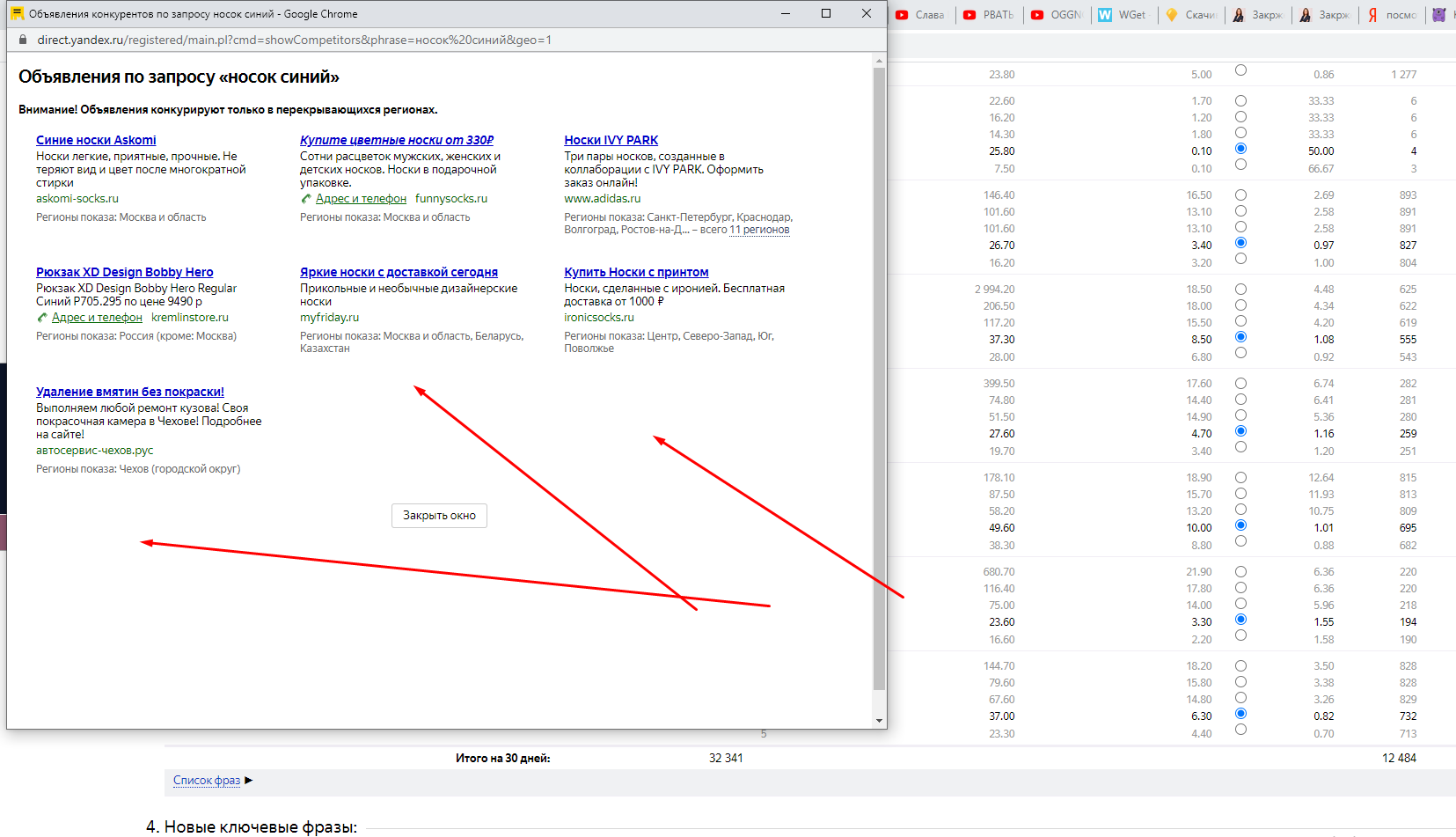Click the askomi-socks.ru domain text
This screenshot has width=1456, height=837.
[77, 199]
